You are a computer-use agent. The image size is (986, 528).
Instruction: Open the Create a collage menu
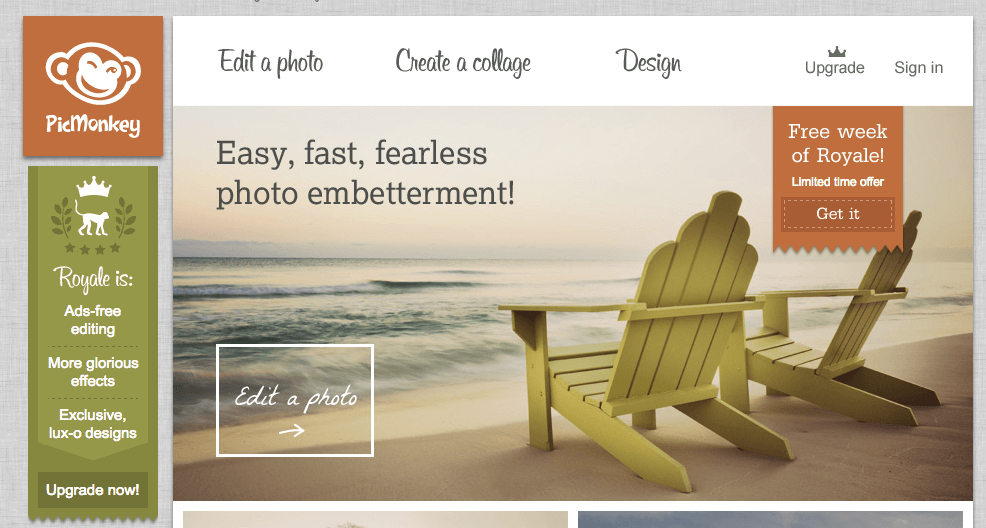coord(463,62)
